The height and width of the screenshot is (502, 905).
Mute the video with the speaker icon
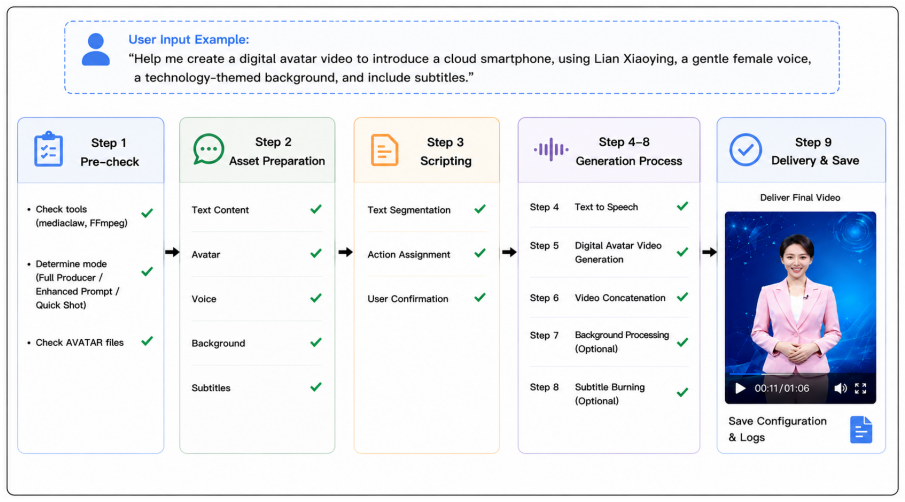coord(840,388)
